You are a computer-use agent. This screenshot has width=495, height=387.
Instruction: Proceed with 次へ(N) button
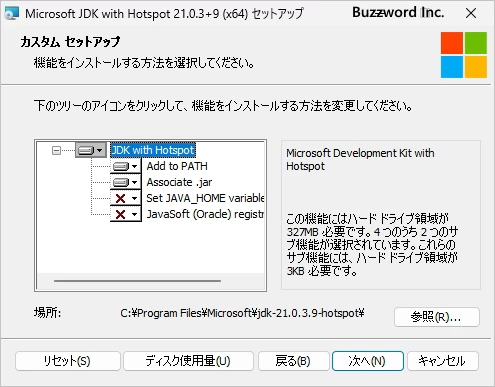click(368, 361)
